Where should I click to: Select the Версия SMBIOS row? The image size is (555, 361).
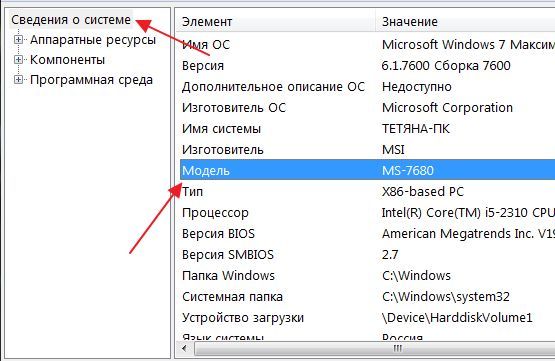point(367,254)
